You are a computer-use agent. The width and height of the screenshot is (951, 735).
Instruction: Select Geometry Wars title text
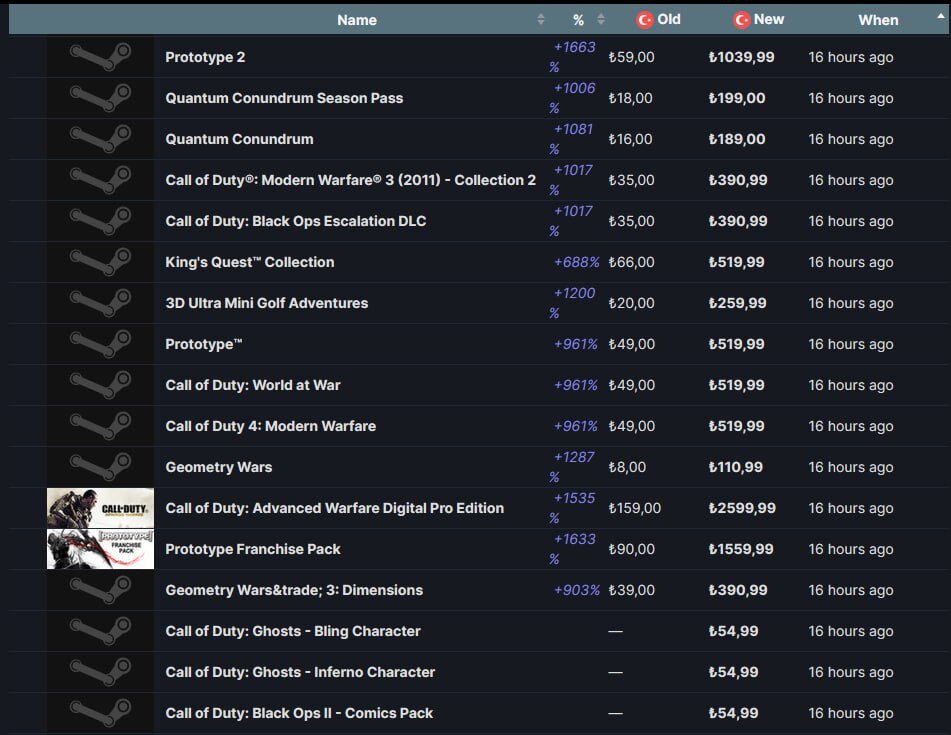point(218,467)
